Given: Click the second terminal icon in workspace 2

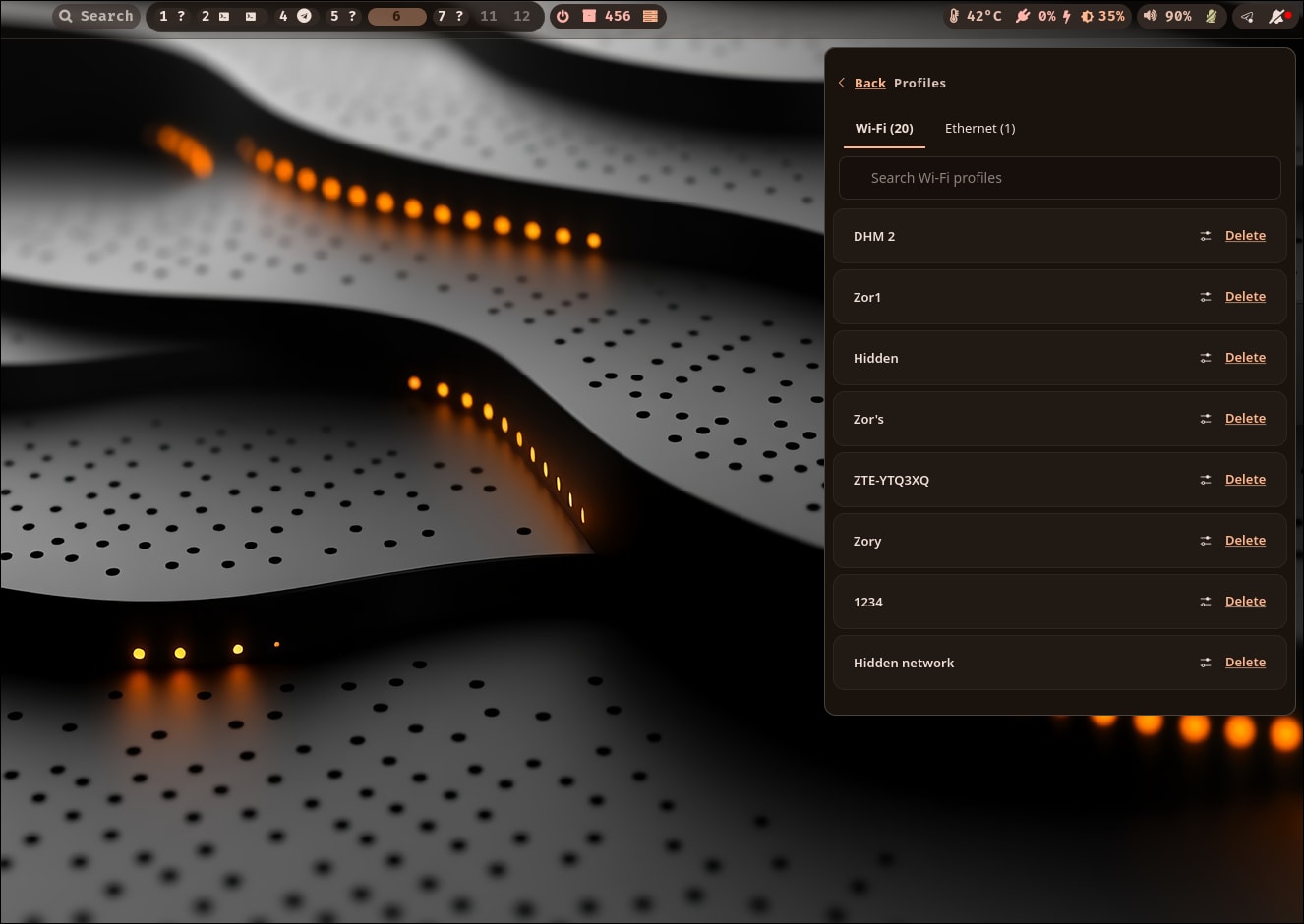Looking at the screenshot, I should 251,16.
